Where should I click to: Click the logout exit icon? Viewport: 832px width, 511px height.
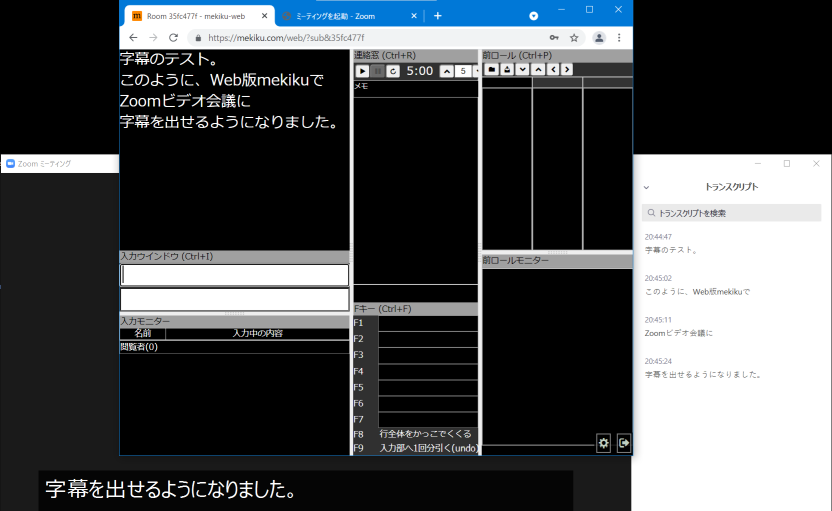[624, 443]
